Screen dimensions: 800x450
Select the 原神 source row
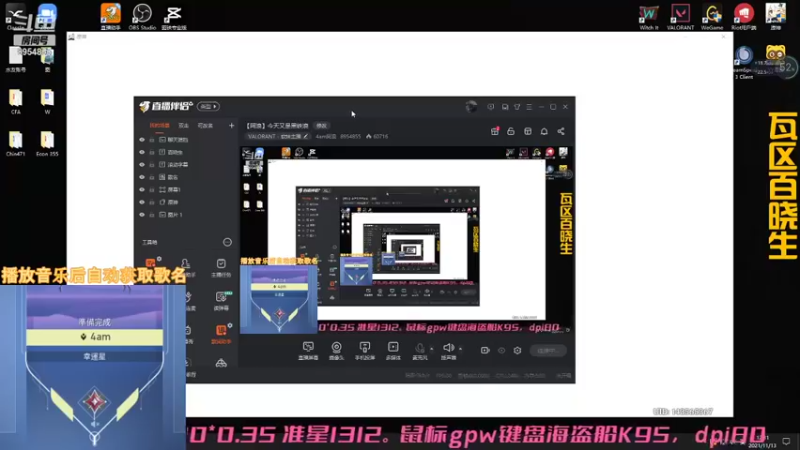coord(186,202)
